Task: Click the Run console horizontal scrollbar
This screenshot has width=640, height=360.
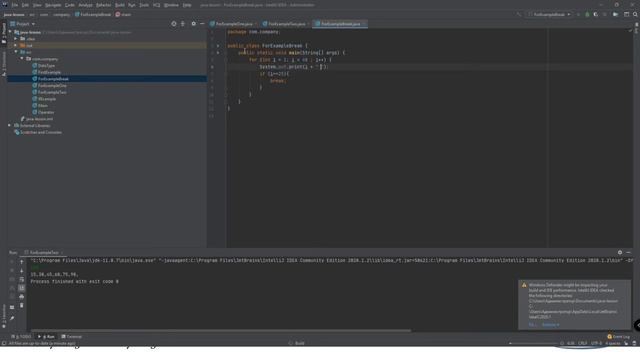Action: [221, 330]
